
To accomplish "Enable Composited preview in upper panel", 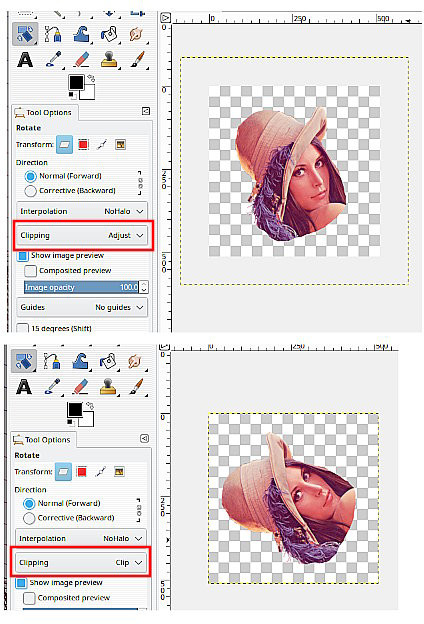I will click(x=30, y=271).
